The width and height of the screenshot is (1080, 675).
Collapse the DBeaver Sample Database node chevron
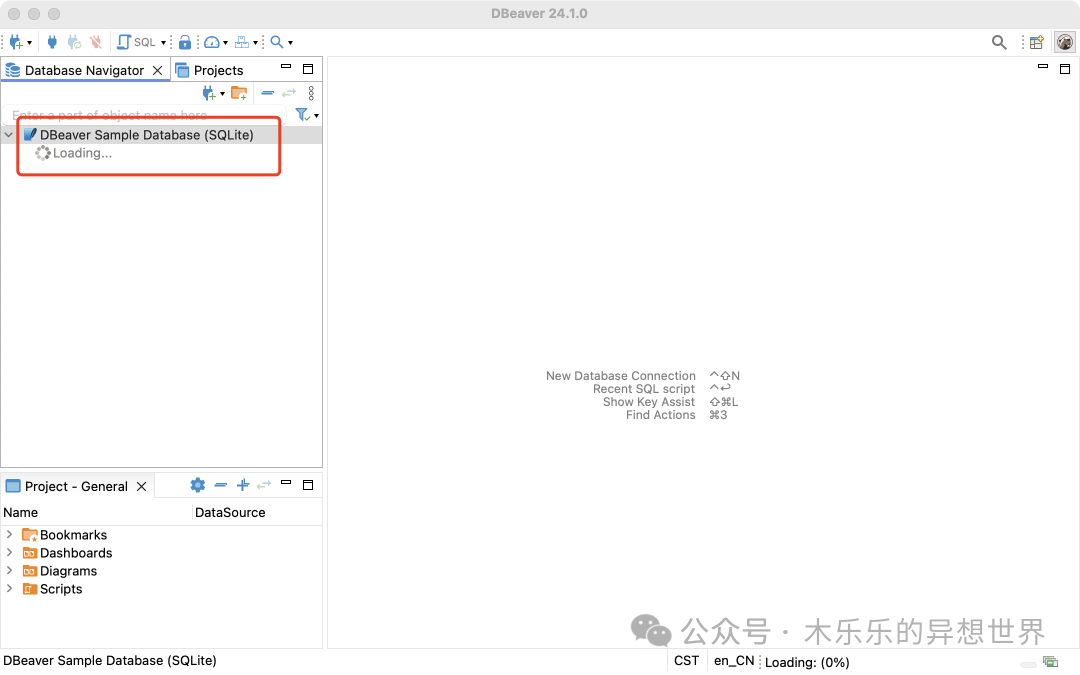tap(8, 135)
